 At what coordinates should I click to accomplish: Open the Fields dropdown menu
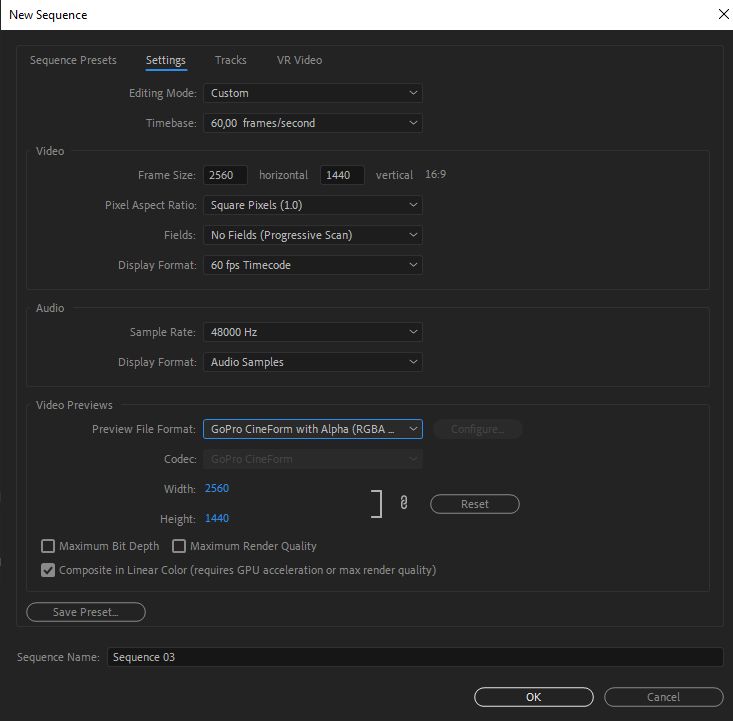click(312, 235)
